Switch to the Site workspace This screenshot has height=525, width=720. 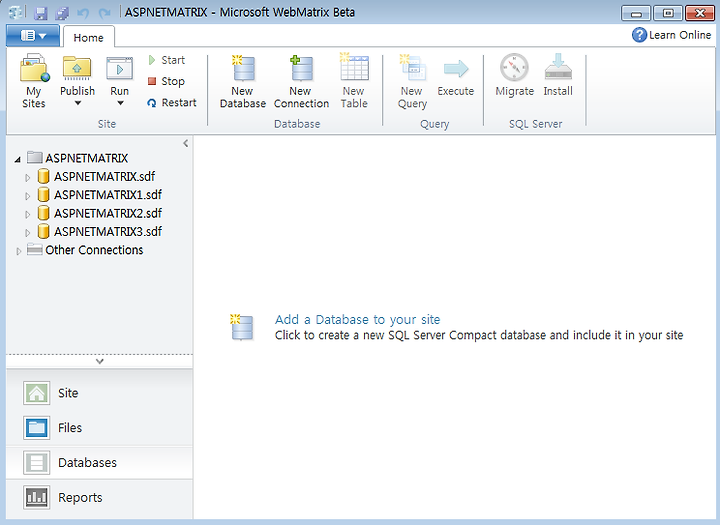(99, 393)
